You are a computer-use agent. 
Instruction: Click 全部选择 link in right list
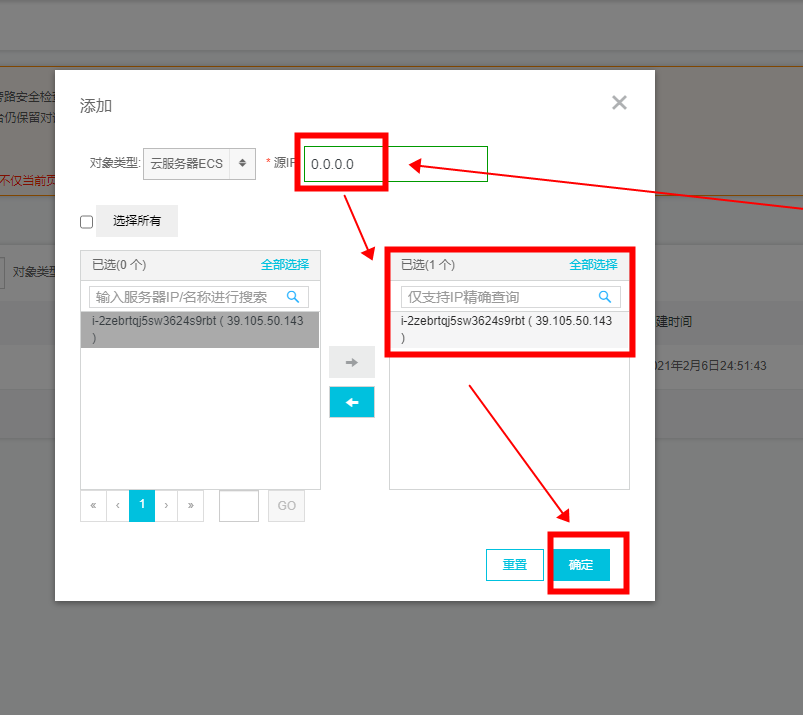coord(593,265)
